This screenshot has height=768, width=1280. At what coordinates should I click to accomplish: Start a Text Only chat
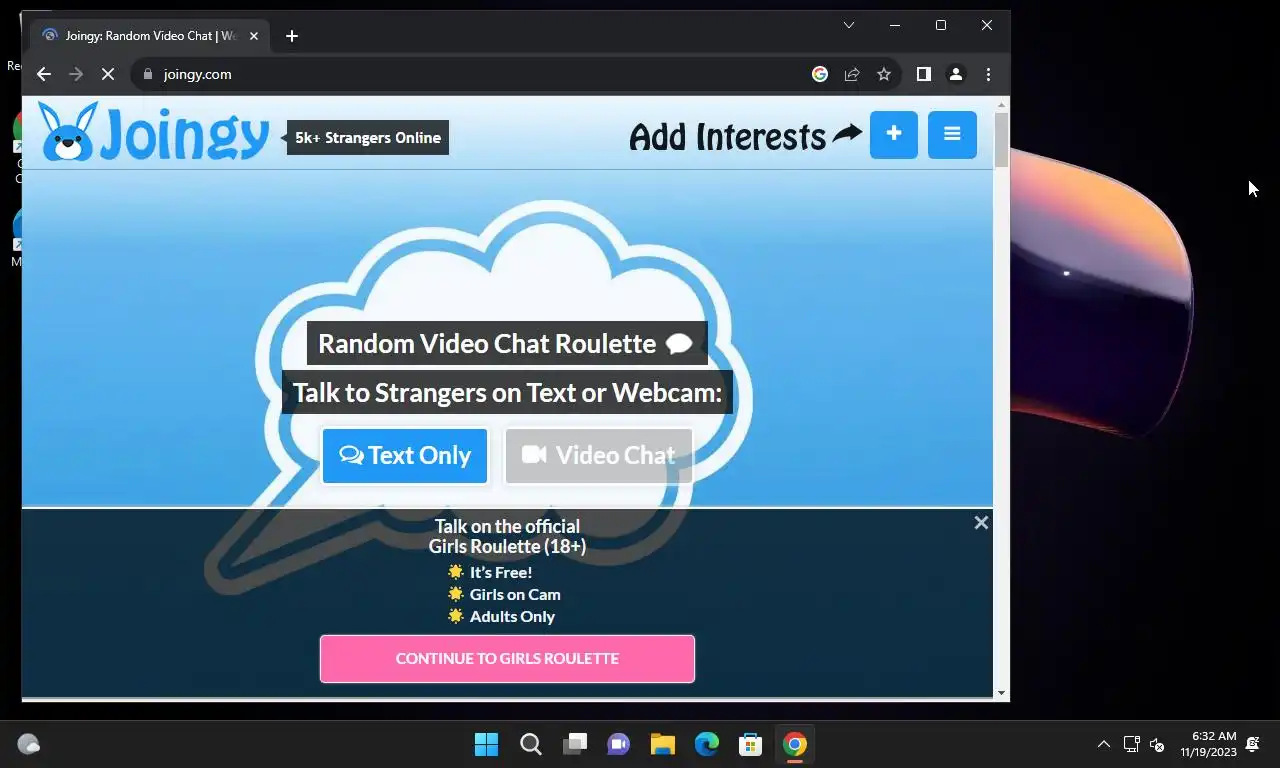point(405,456)
